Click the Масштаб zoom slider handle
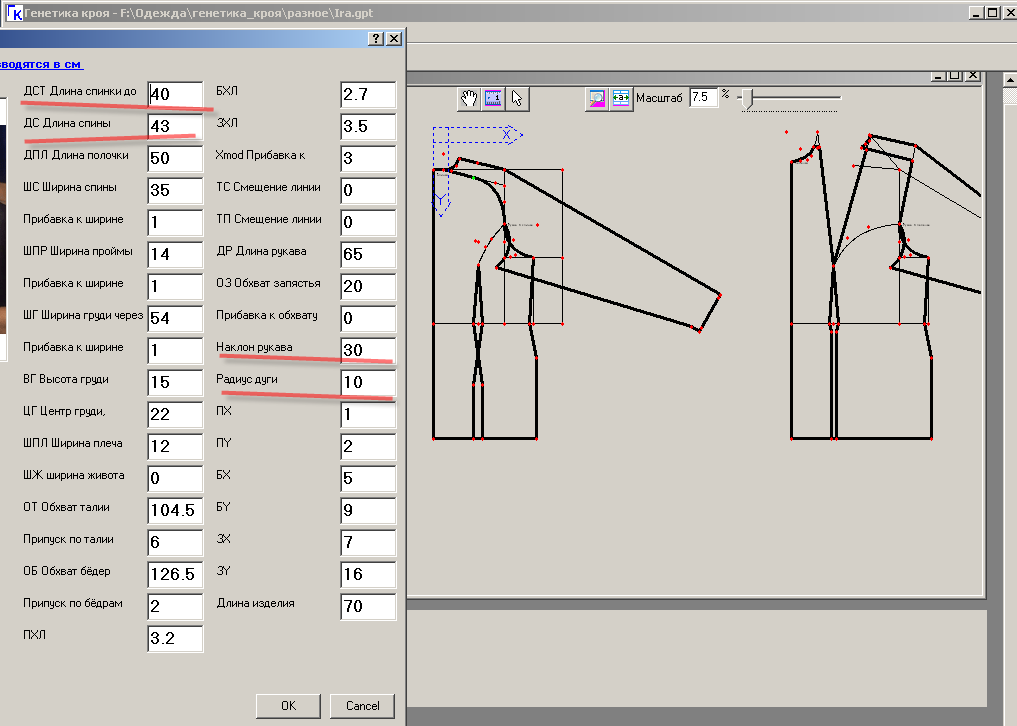Image resolution: width=1017 pixels, height=726 pixels. (749, 97)
